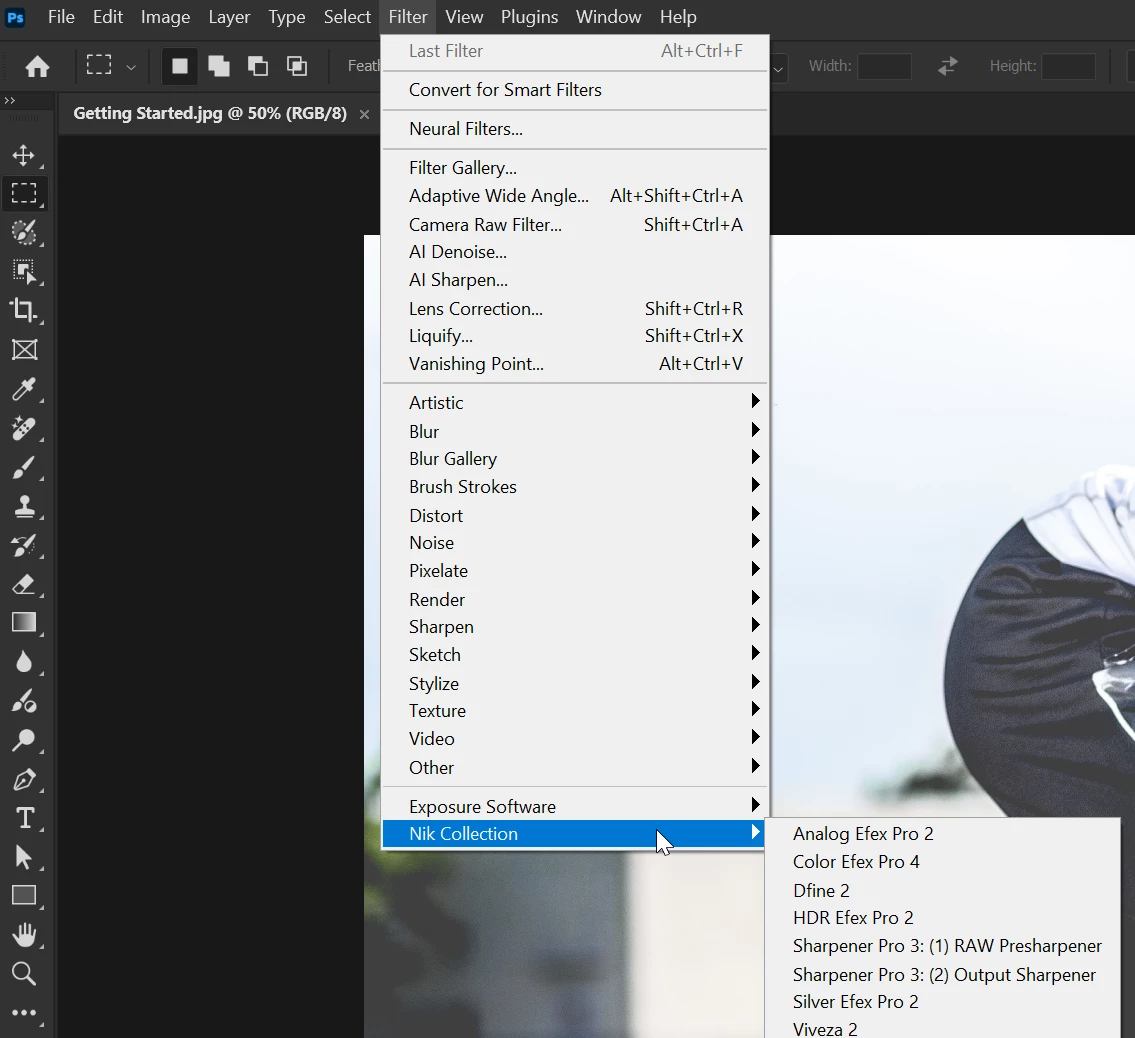Select the Quick Selection brush tool

24,233
